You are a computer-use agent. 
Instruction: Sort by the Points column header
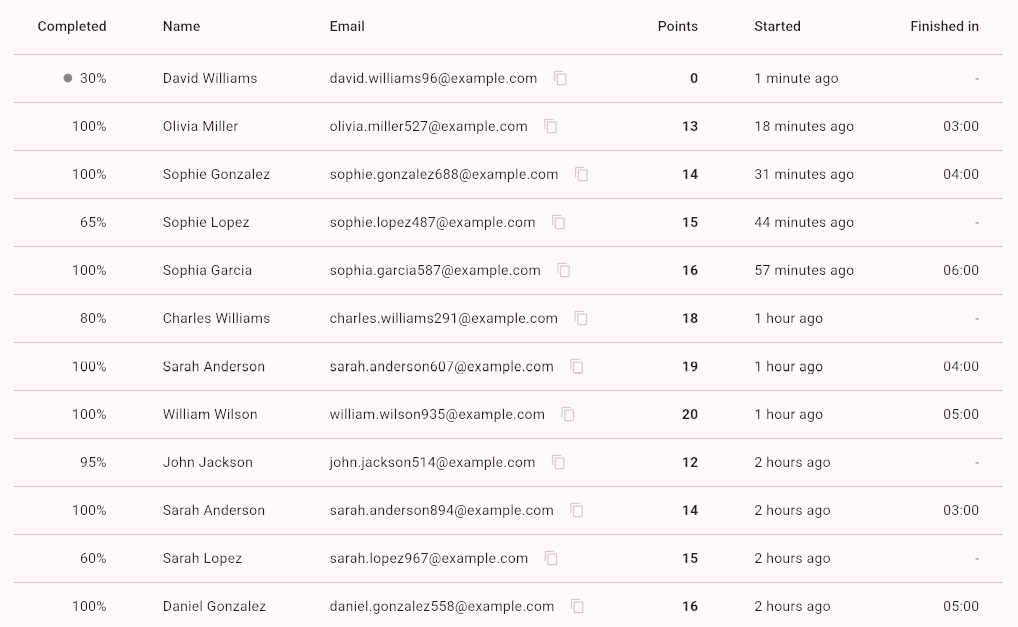point(677,27)
